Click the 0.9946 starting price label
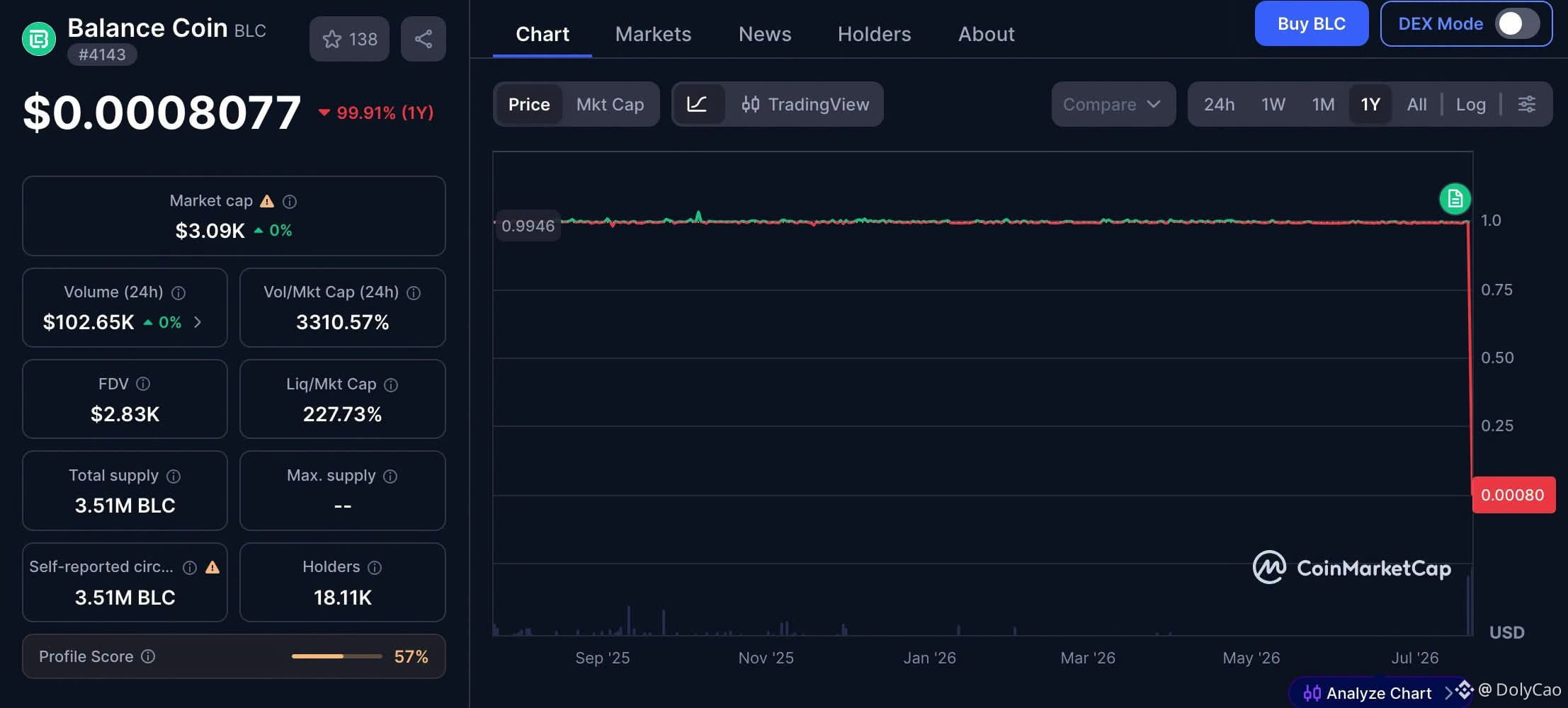 pyautogui.click(x=528, y=226)
